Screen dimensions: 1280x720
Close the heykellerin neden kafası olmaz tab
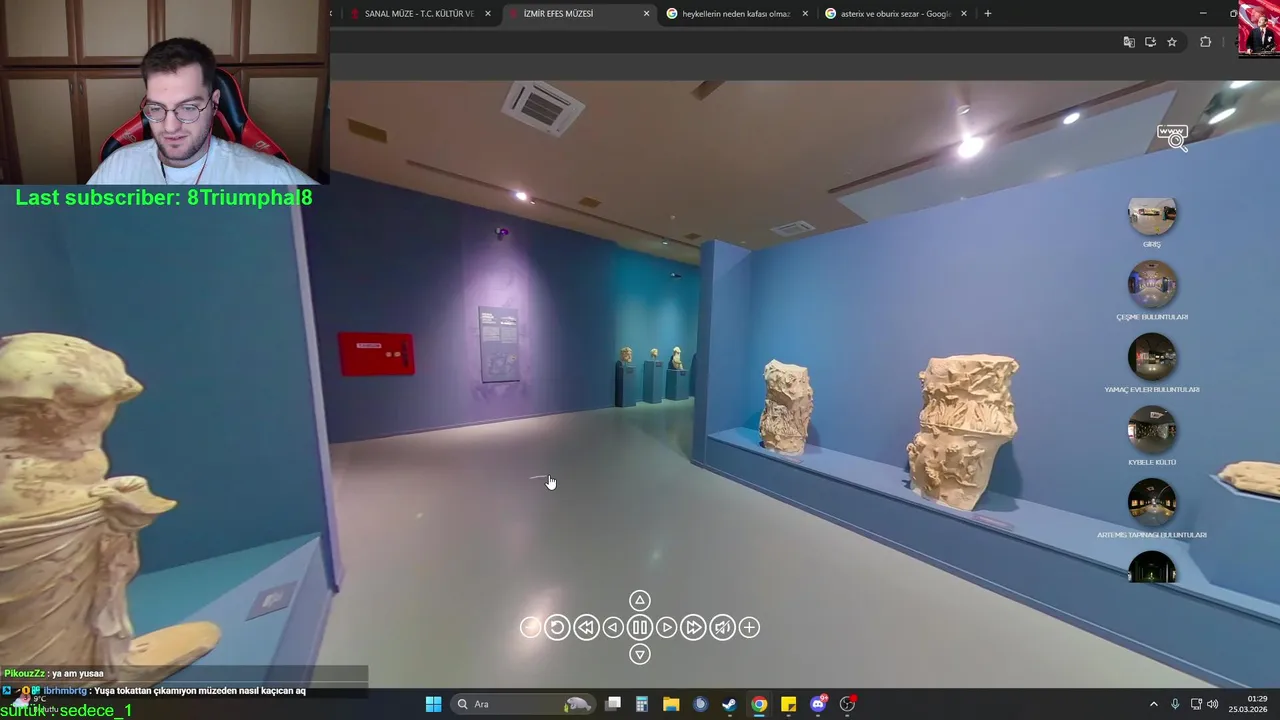(805, 14)
